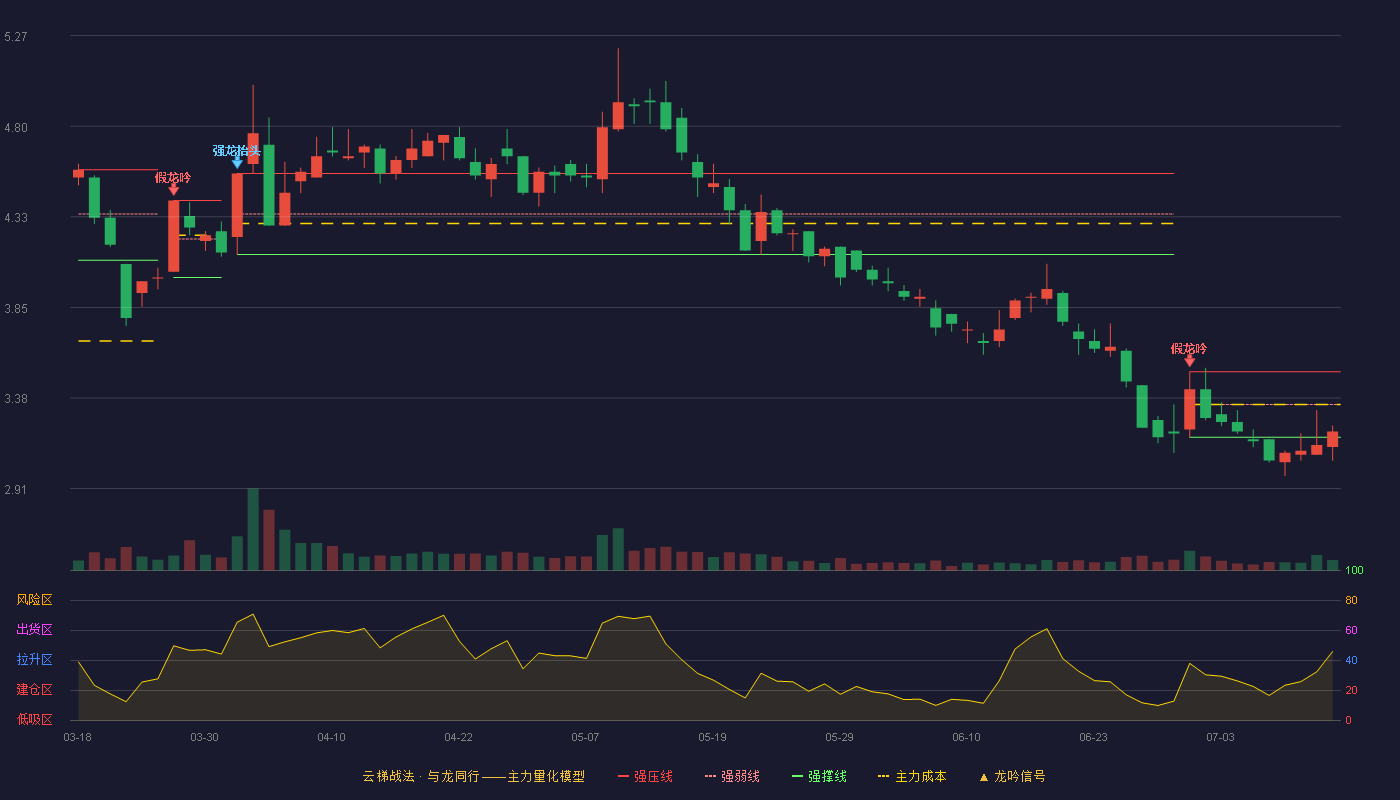
Task: Select the 出货区 zone label
Action: [x=34, y=630]
